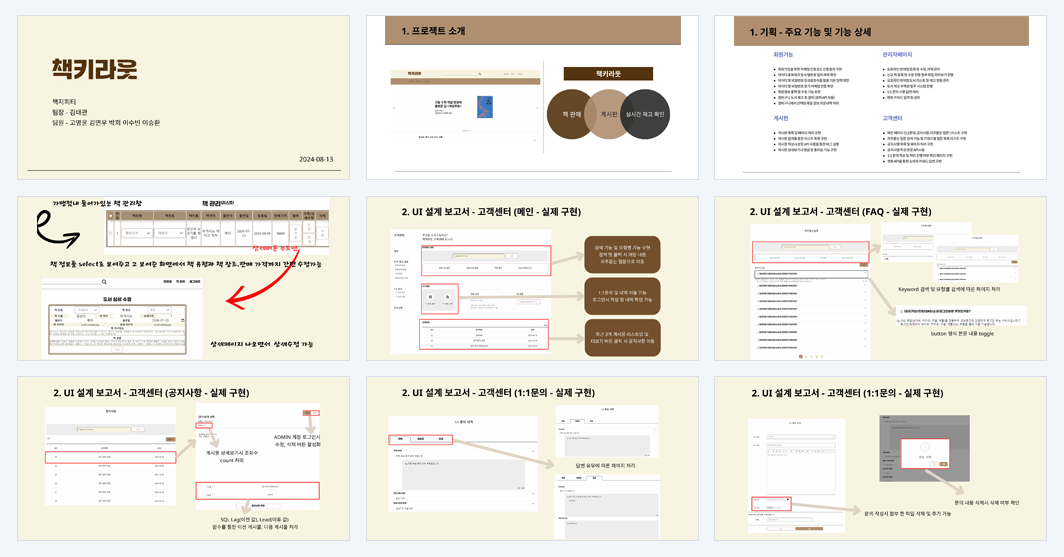The width and height of the screenshot is (1064, 557).
Task: Open the '1. 프로젝트 소개' slide thumbnail
Action: tap(533, 98)
